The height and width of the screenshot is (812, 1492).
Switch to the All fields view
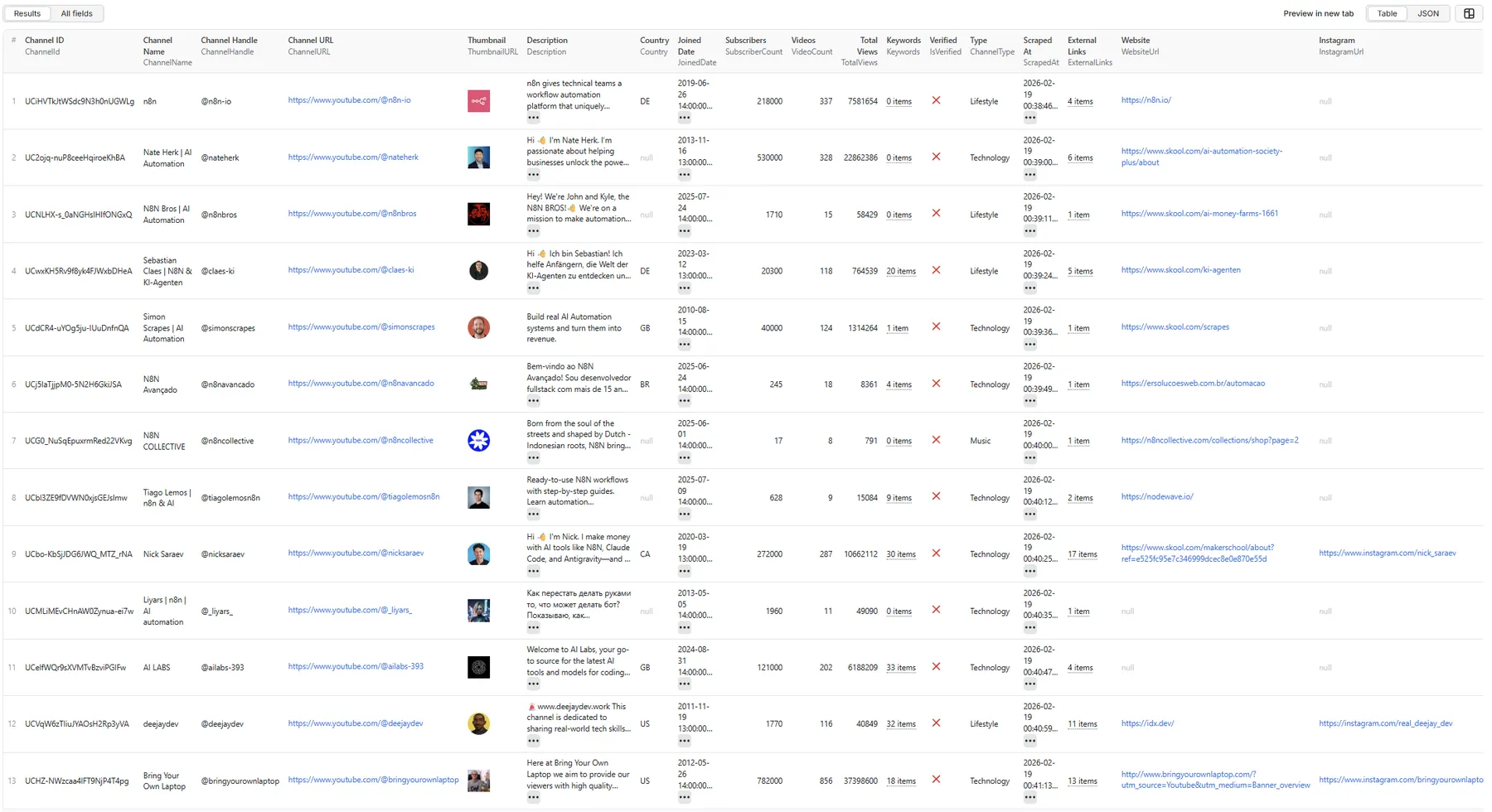[x=76, y=13]
